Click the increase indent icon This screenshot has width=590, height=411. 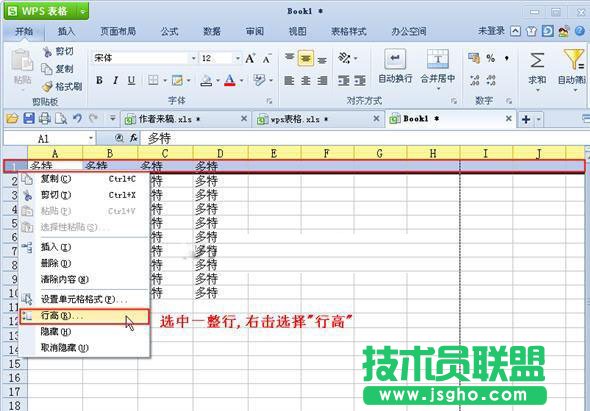[x=360, y=81]
